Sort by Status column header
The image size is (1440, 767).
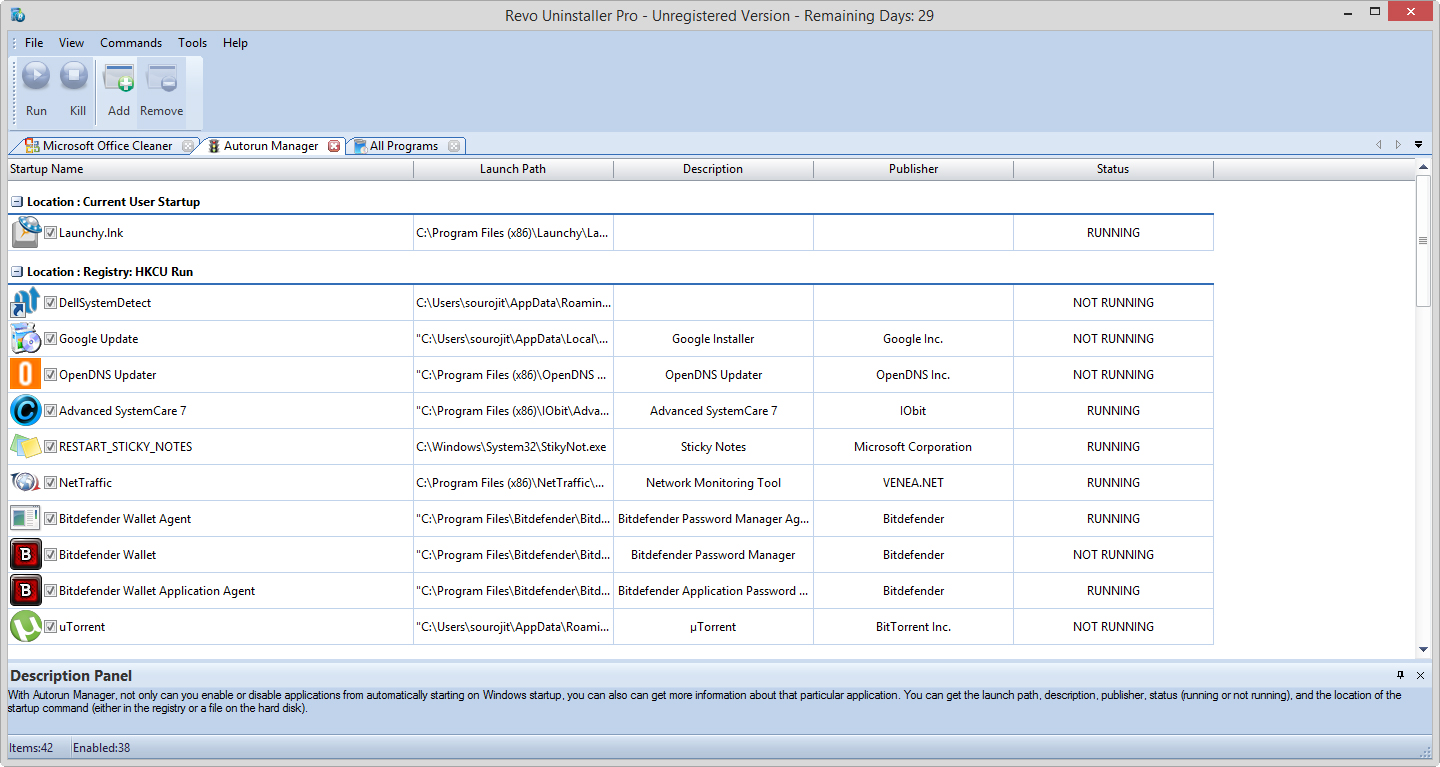pyautogui.click(x=1114, y=169)
